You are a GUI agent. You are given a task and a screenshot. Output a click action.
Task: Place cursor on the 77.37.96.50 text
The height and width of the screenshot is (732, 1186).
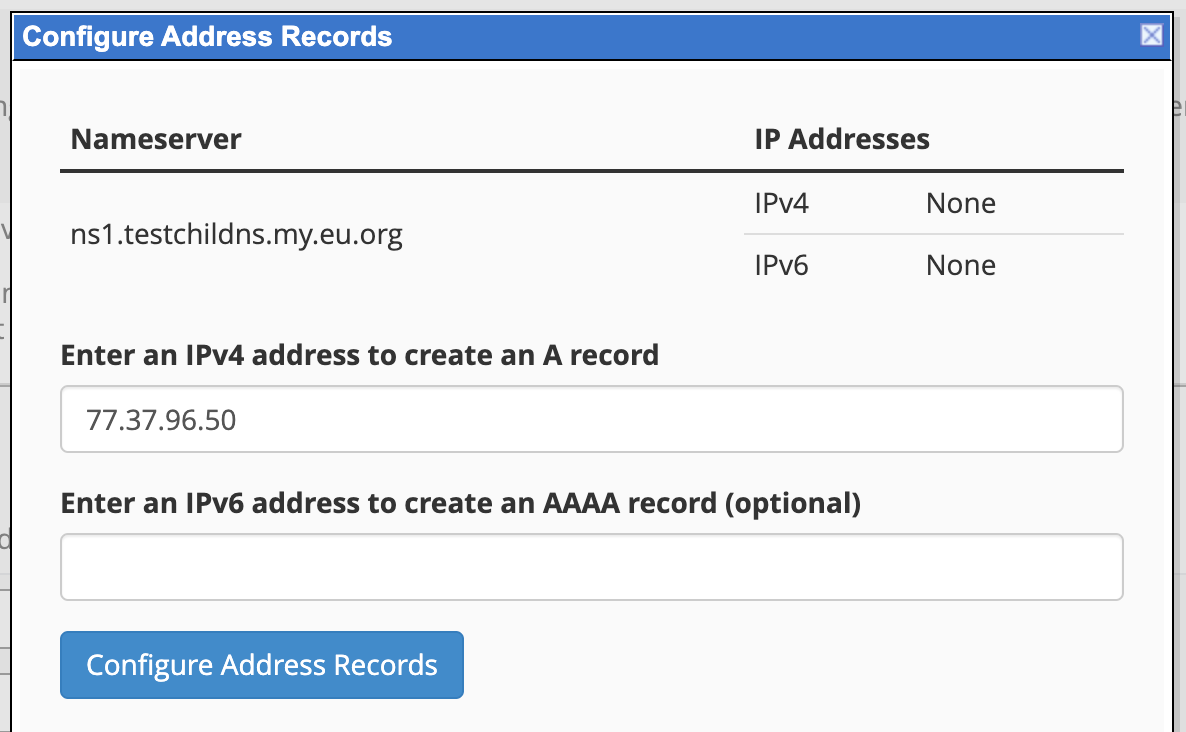pyautogui.click(x=161, y=420)
